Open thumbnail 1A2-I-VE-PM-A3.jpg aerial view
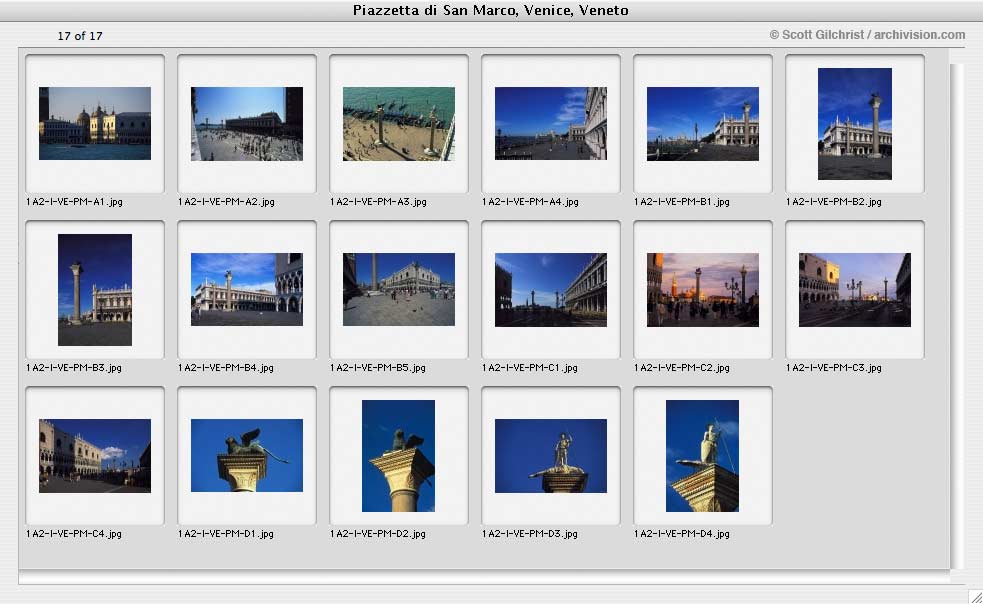The height and width of the screenshot is (604, 983). coord(399,124)
